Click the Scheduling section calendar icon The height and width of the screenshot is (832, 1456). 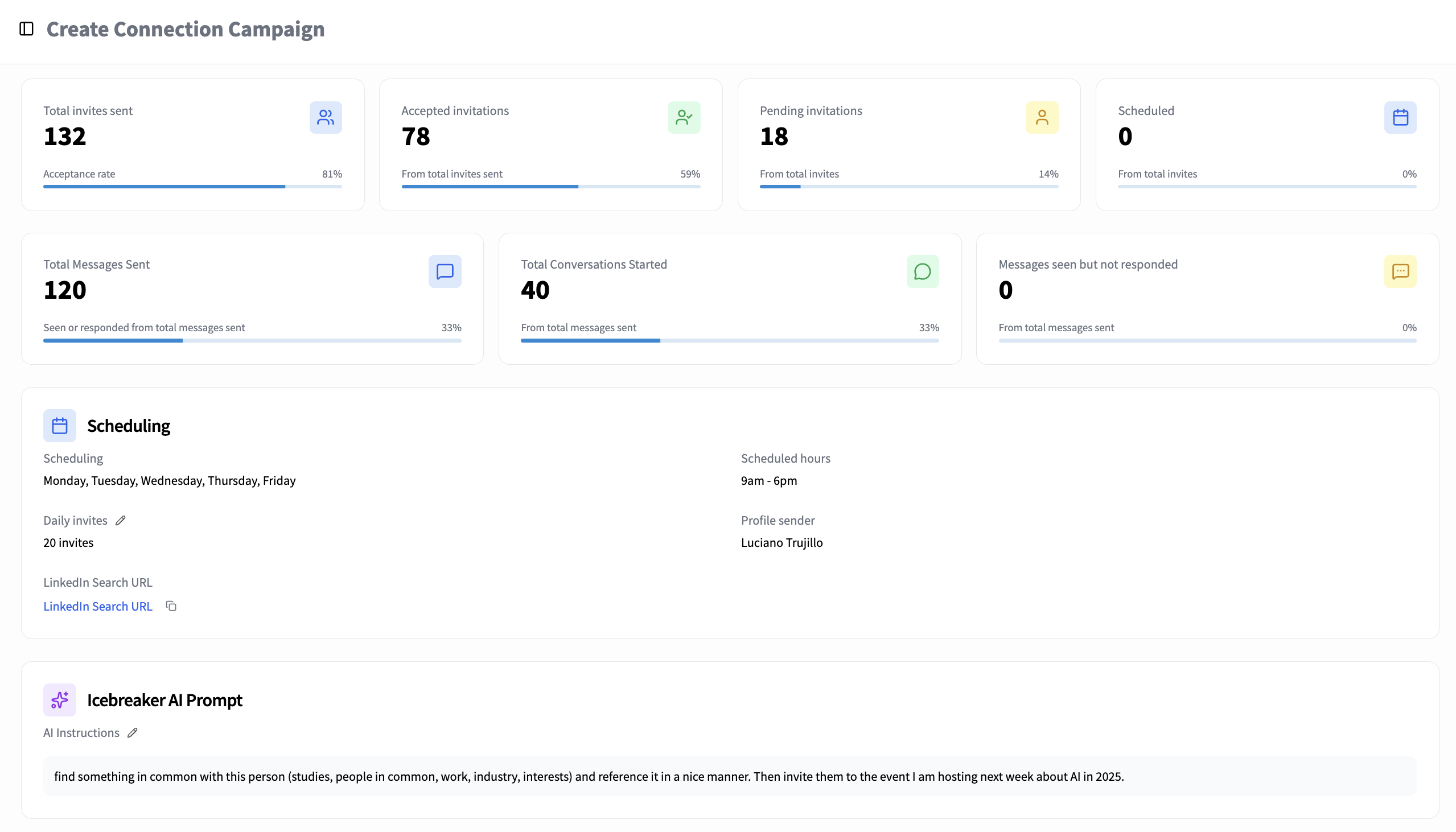coord(59,425)
